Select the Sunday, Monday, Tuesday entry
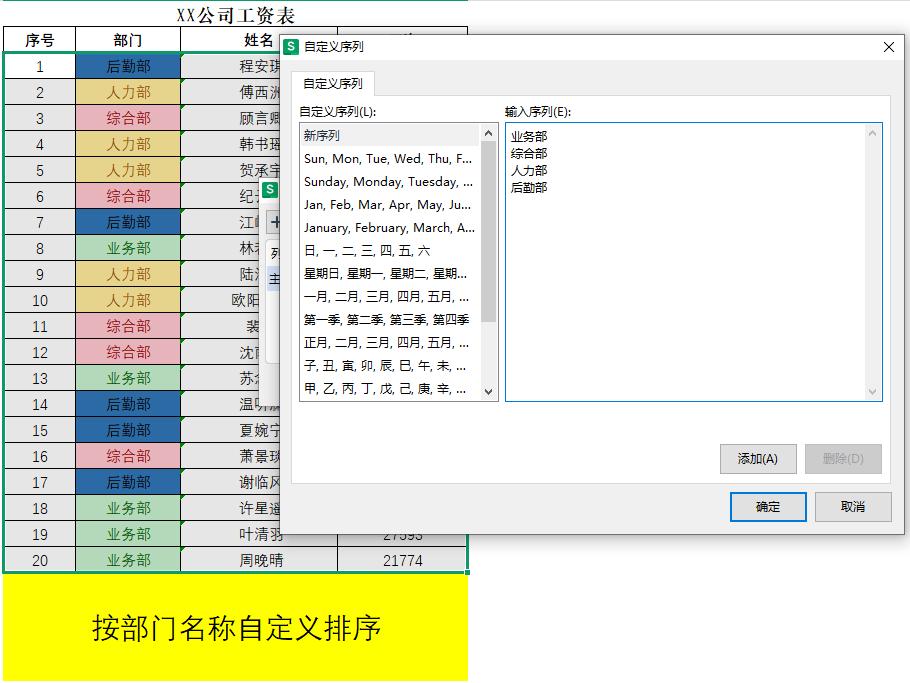910x683 pixels. 391,182
